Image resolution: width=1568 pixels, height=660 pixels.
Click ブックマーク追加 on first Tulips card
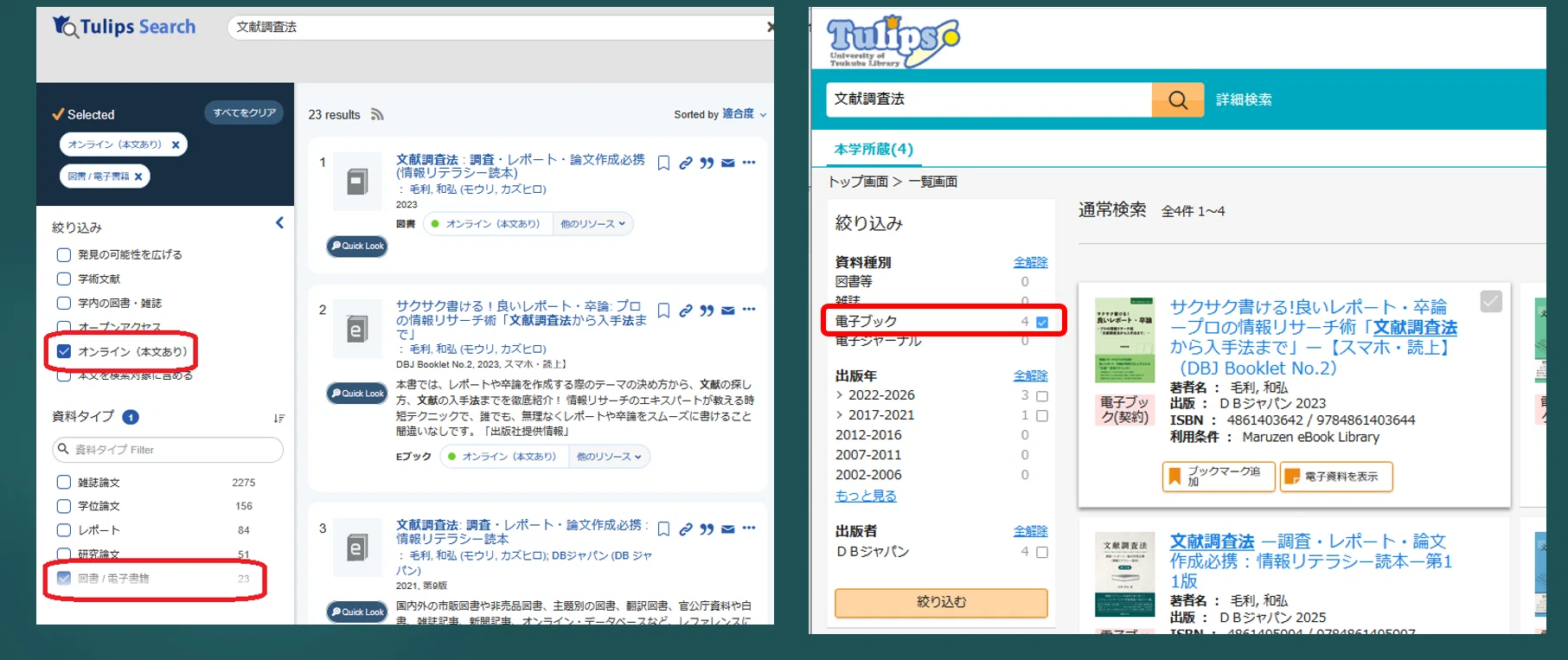pyautogui.click(x=1219, y=477)
